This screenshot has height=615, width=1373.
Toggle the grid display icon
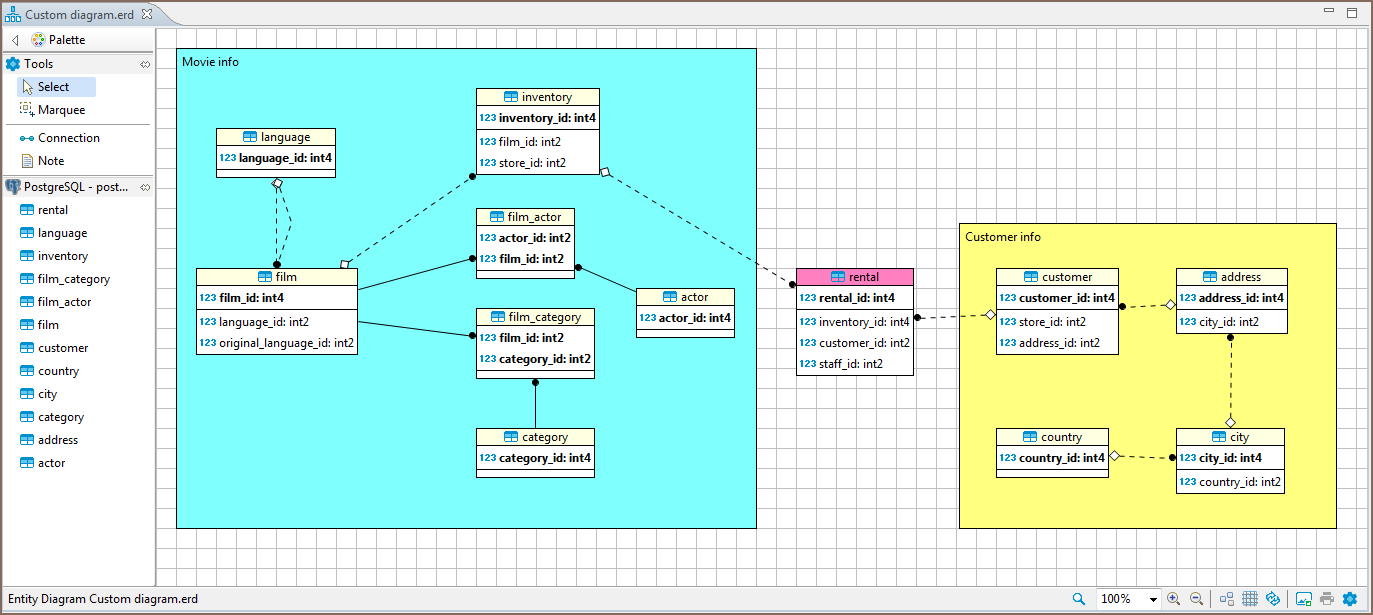pos(1249,598)
